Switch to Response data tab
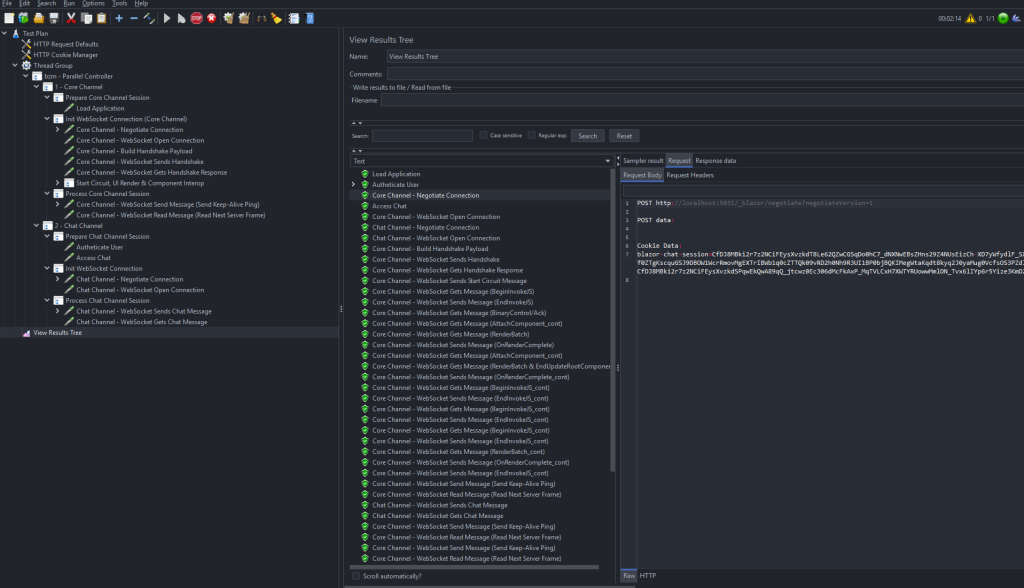Image resolution: width=1024 pixels, height=588 pixels. 715,161
